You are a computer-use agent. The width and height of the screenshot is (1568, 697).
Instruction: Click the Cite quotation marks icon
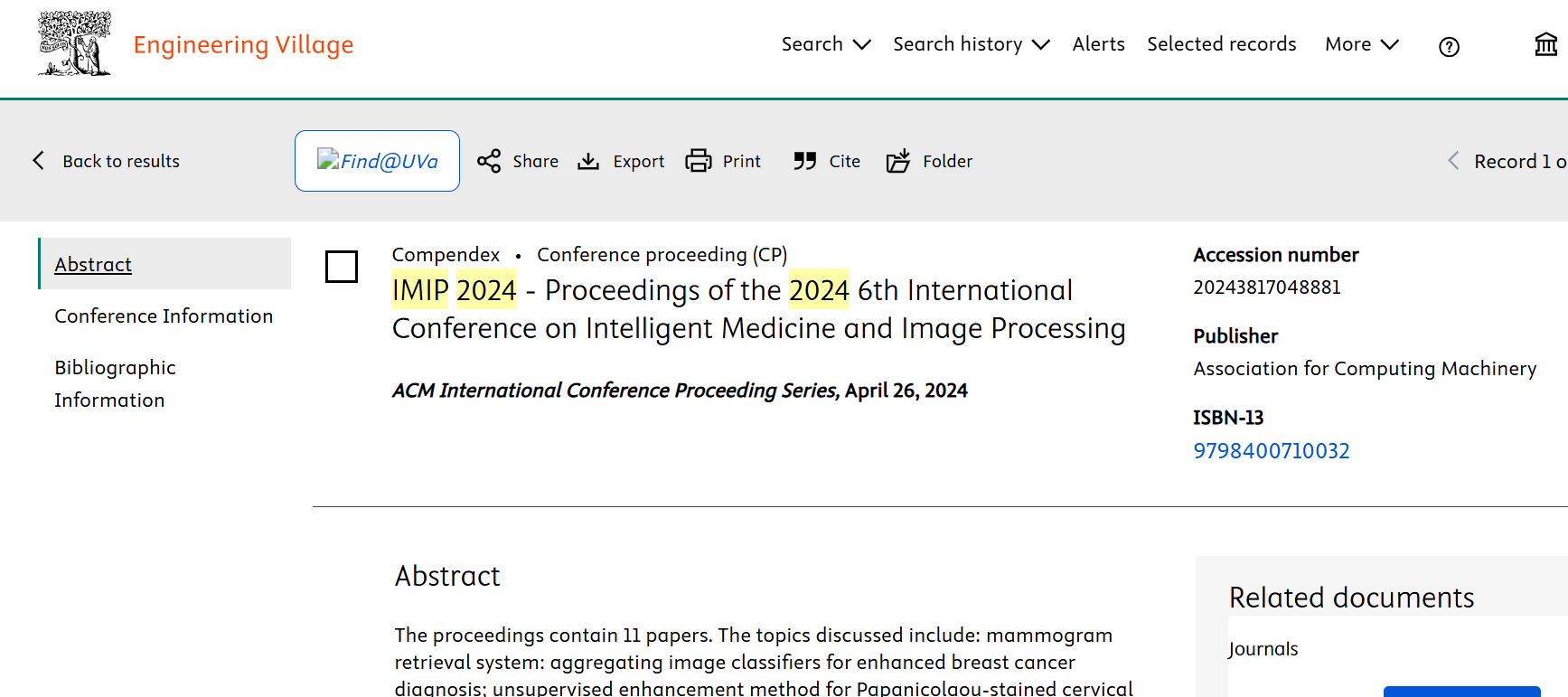pos(804,161)
